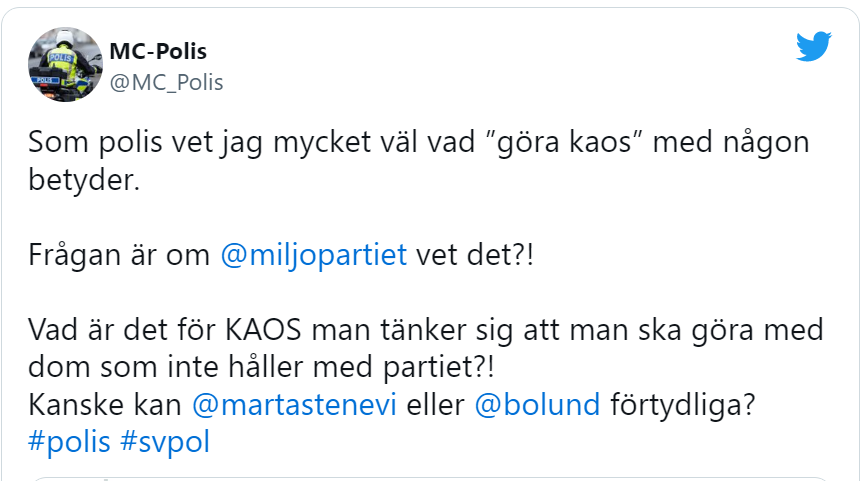
Task: Open the MC-Polis profile avatar
Action: [x=63, y=63]
